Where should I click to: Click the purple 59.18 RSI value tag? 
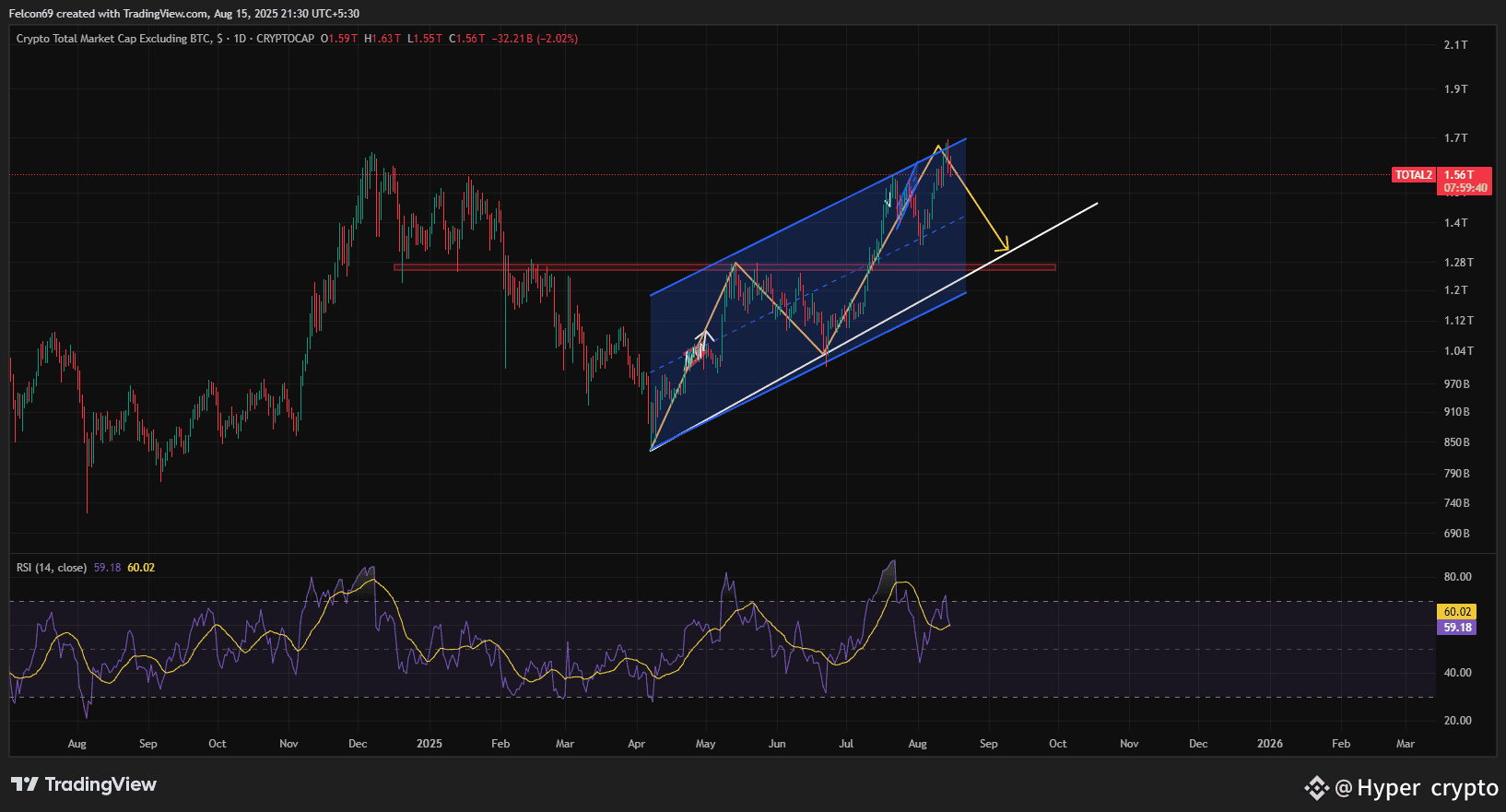pos(1457,628)
